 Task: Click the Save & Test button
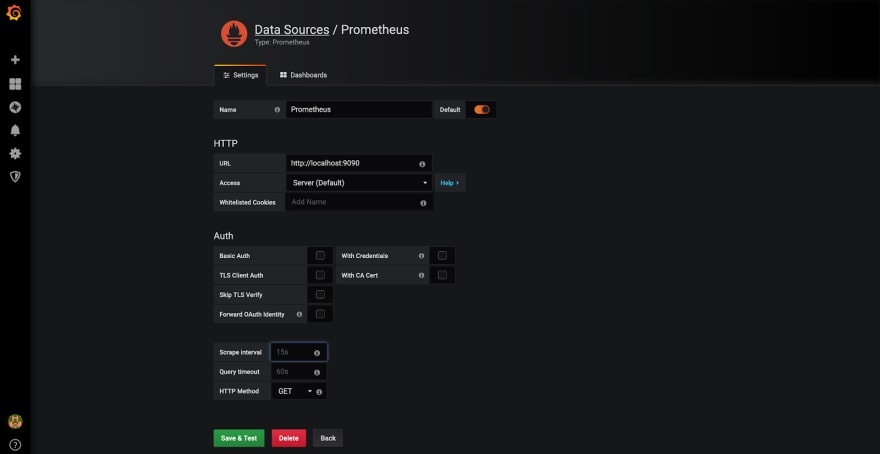(x=239, y=438)
